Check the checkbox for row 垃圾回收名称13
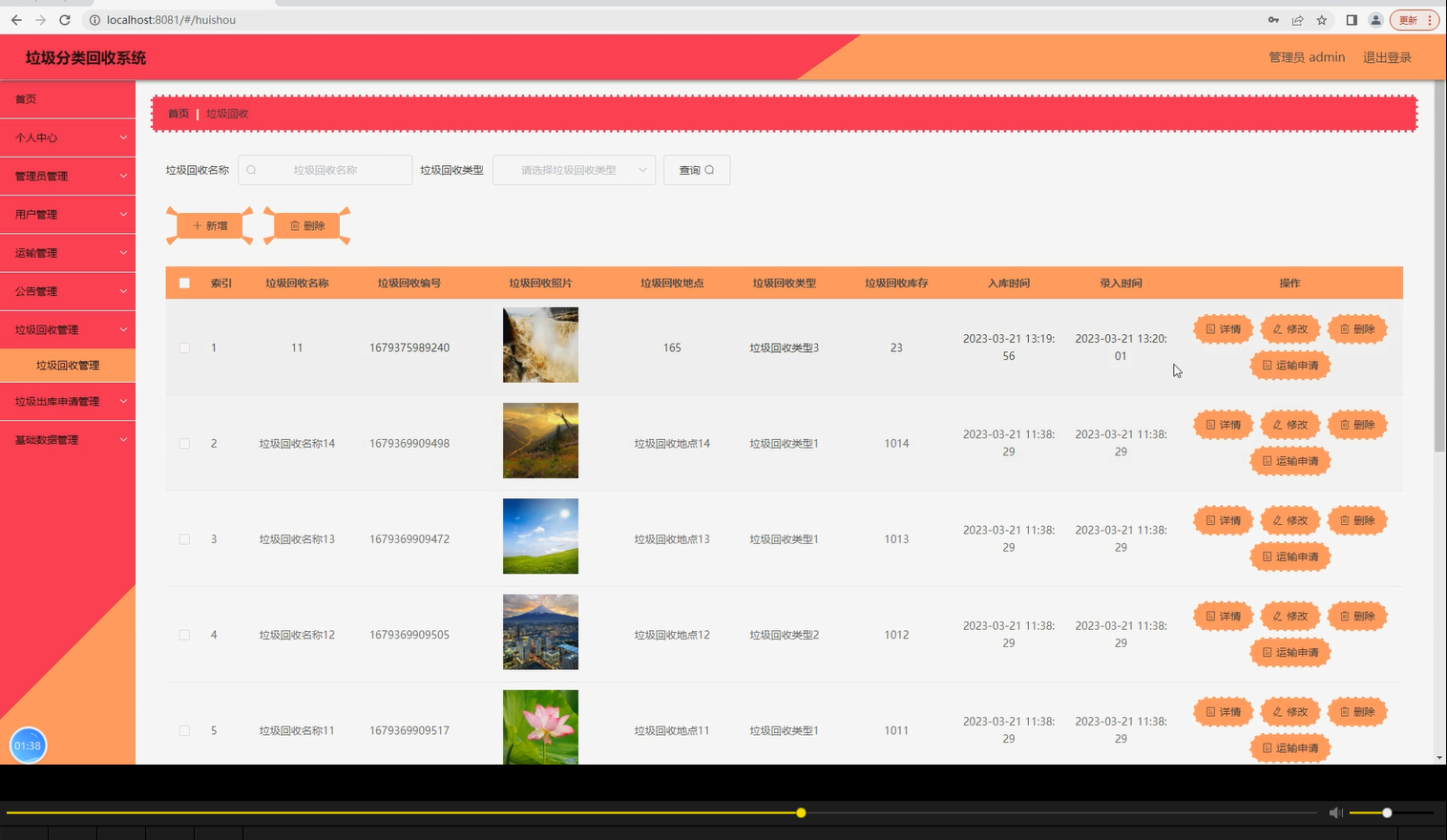1447x840 pixels. [x=184, y=539]
